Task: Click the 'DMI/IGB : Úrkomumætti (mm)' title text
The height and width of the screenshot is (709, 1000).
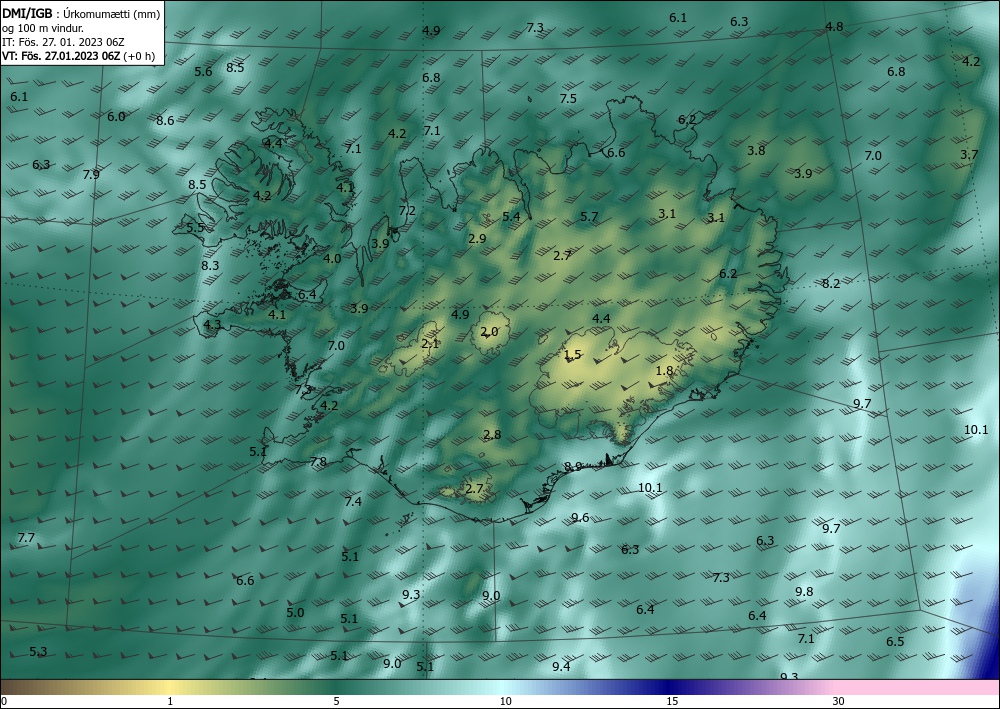Action: (81, 14)
